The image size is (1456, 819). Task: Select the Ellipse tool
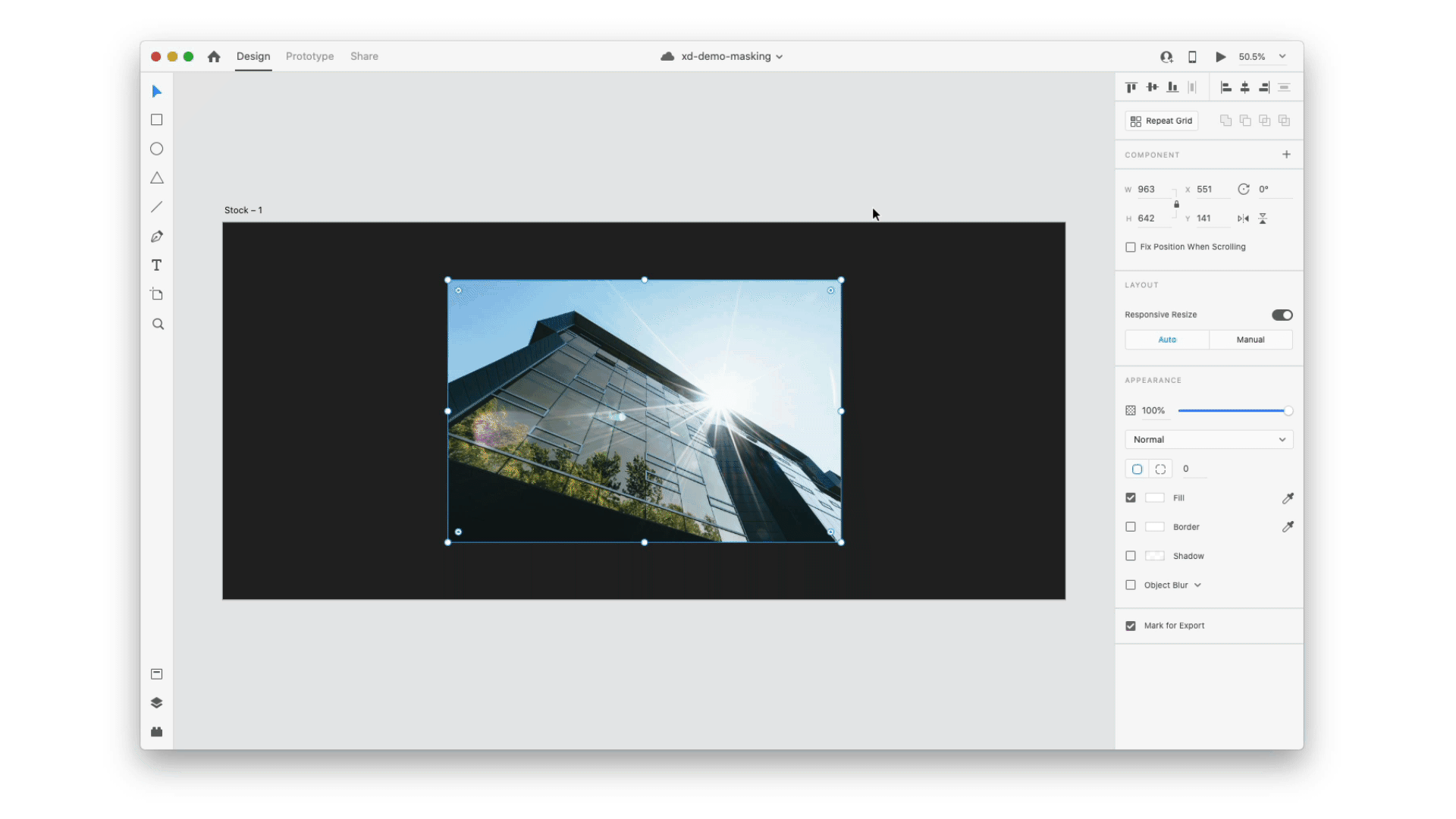157,149
